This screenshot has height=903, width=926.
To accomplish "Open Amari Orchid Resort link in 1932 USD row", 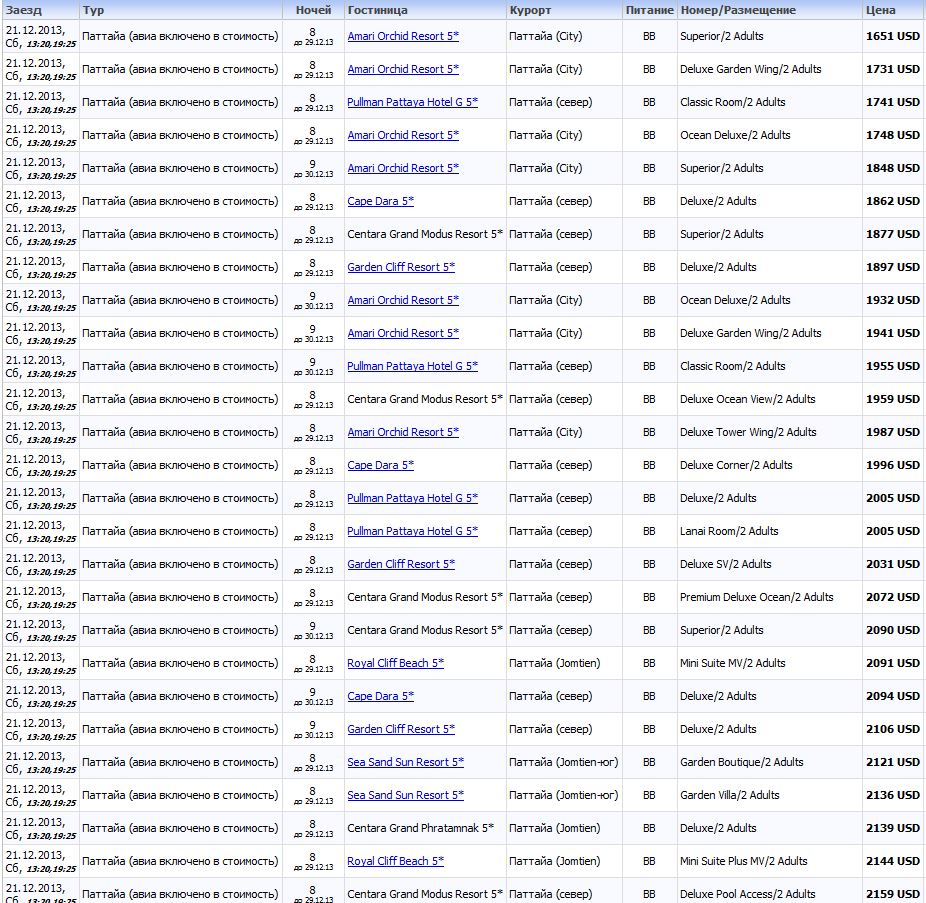I will coord(403,300).
